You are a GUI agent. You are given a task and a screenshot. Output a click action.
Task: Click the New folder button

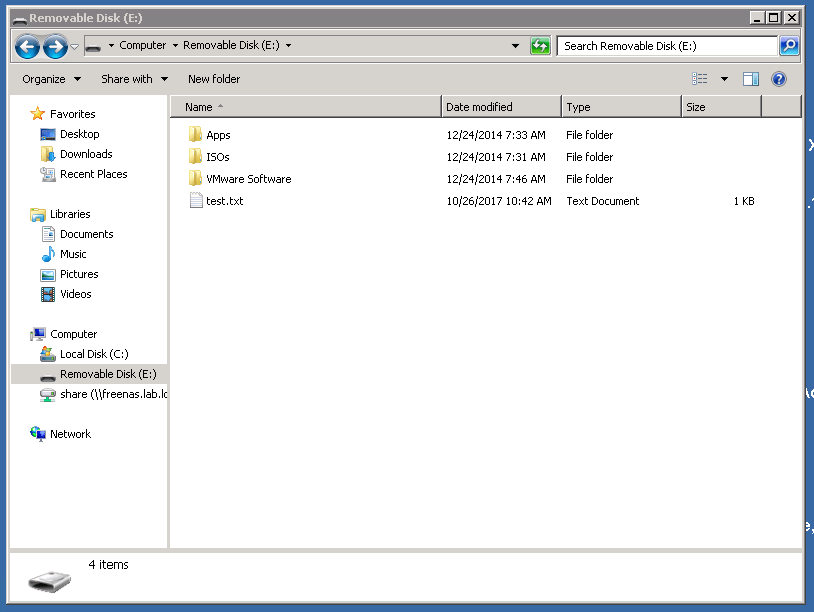[214, 79]
